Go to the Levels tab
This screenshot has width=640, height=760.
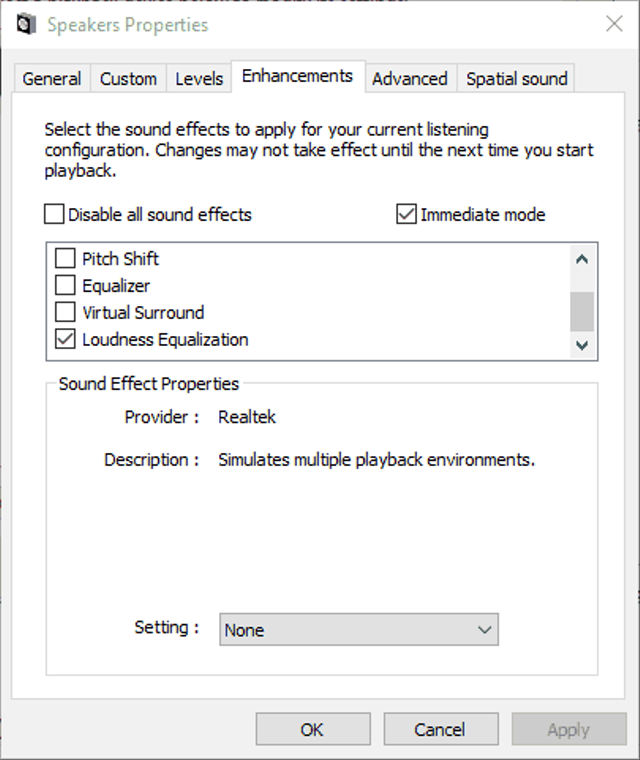tap(199, 79)
